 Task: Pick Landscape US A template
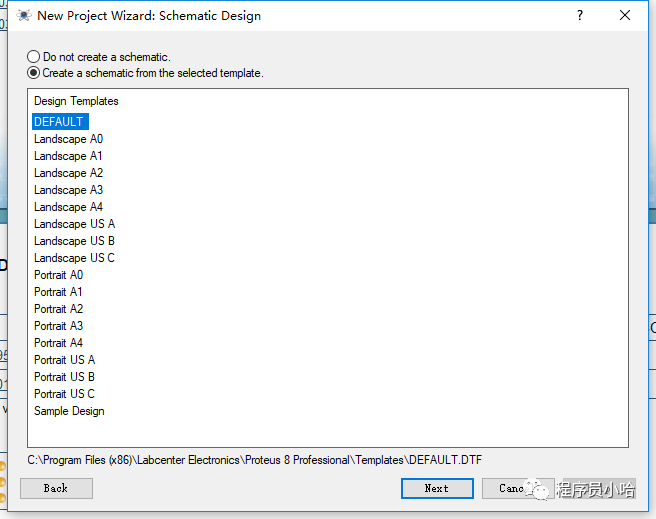click(x=74, y=224)
